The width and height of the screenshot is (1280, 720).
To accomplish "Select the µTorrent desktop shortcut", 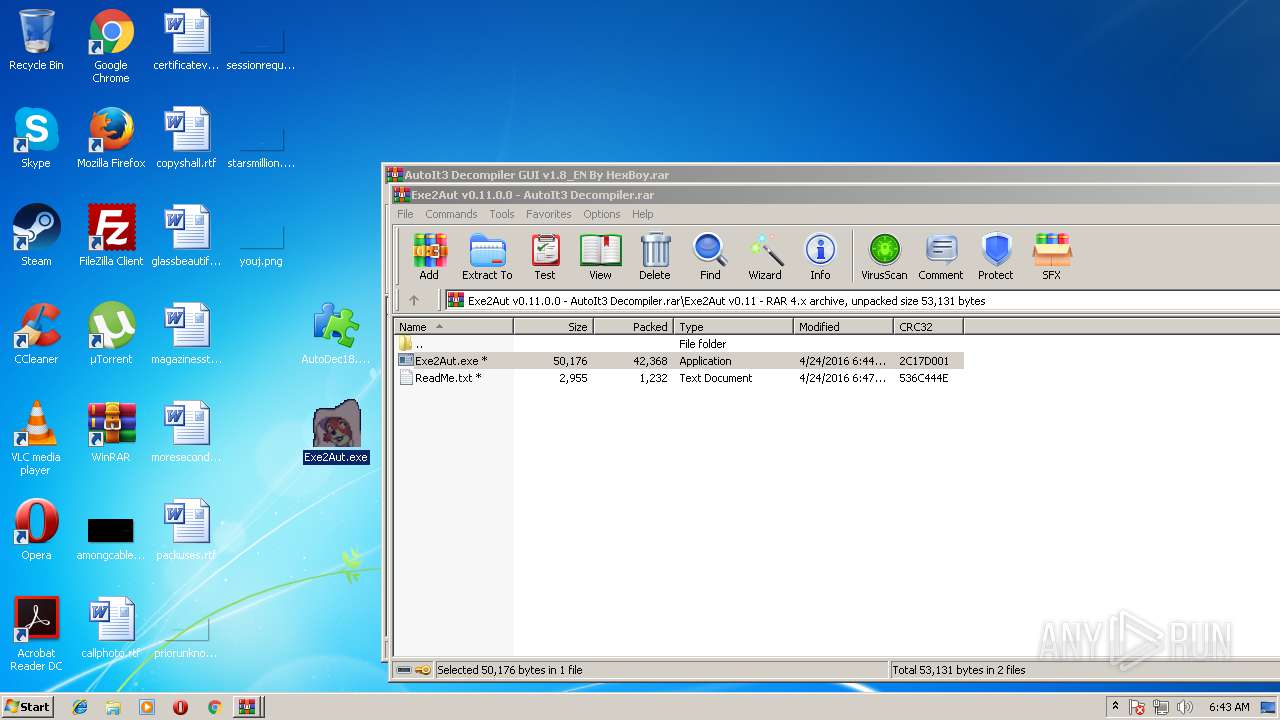I will tap(111, 334).
